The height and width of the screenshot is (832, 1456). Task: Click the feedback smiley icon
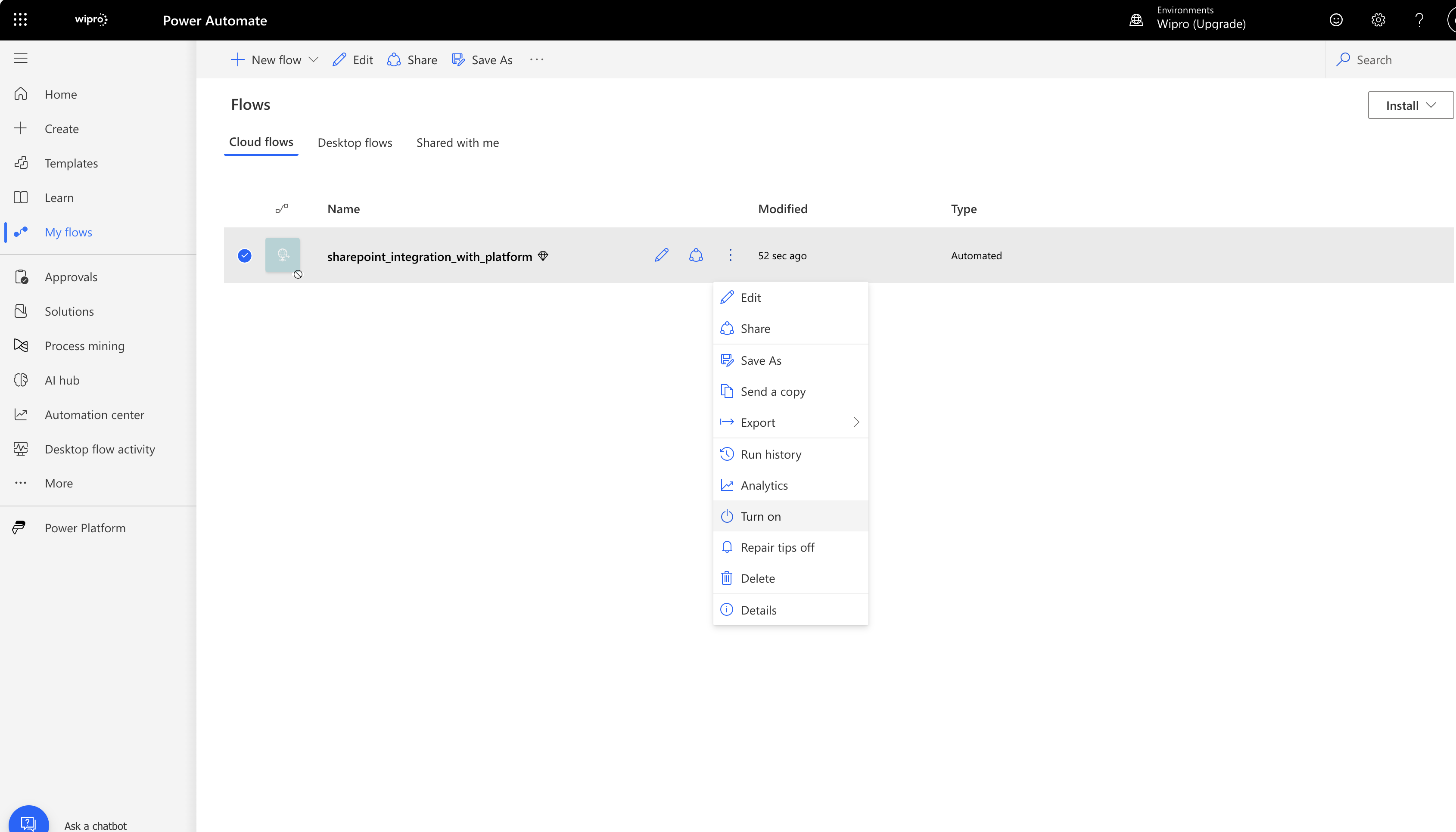point(1336,20)
